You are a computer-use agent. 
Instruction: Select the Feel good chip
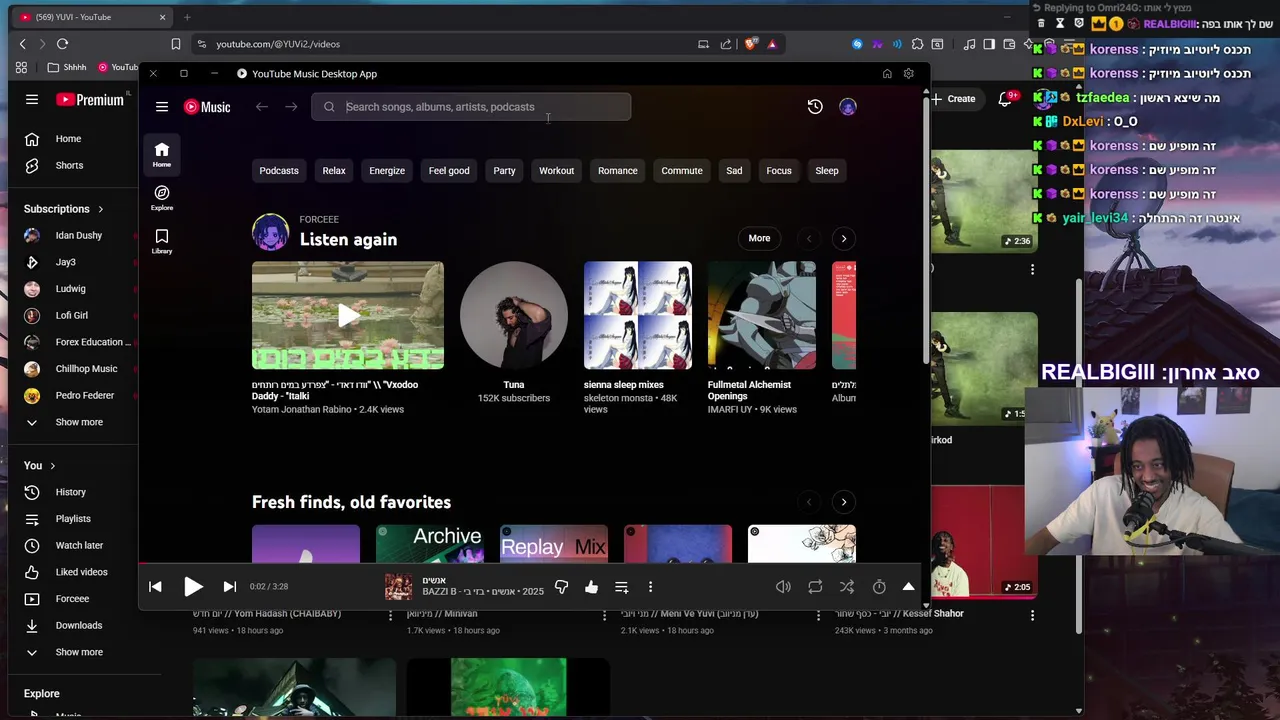(x=449, y=171)
